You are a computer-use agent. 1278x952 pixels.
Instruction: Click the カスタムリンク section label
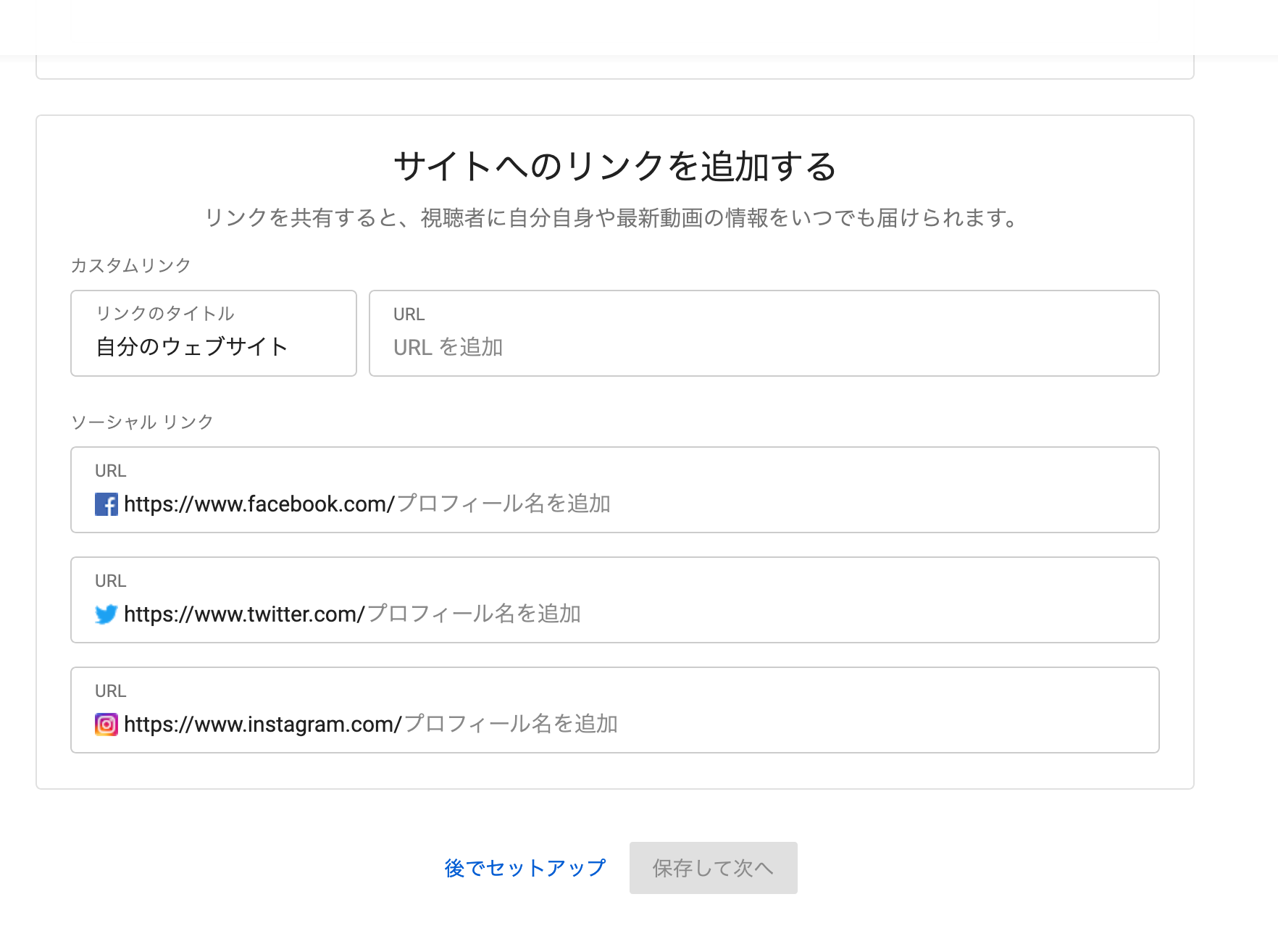(130, 266)
